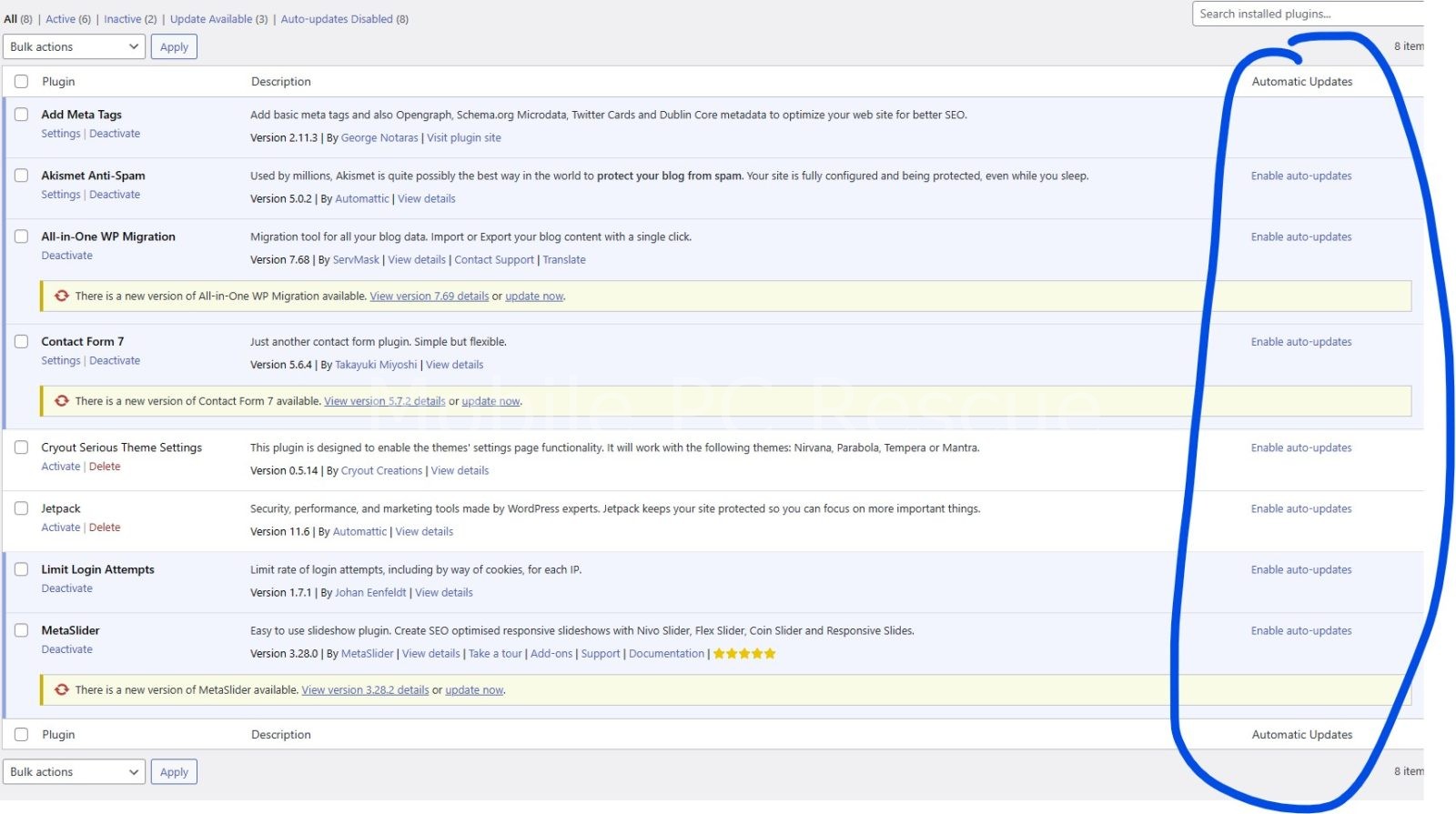Screen dimensions: 1456x814
Task: Open the top Bulk actions dropdown
Action: pyautogui.click(x=74, y=46)
